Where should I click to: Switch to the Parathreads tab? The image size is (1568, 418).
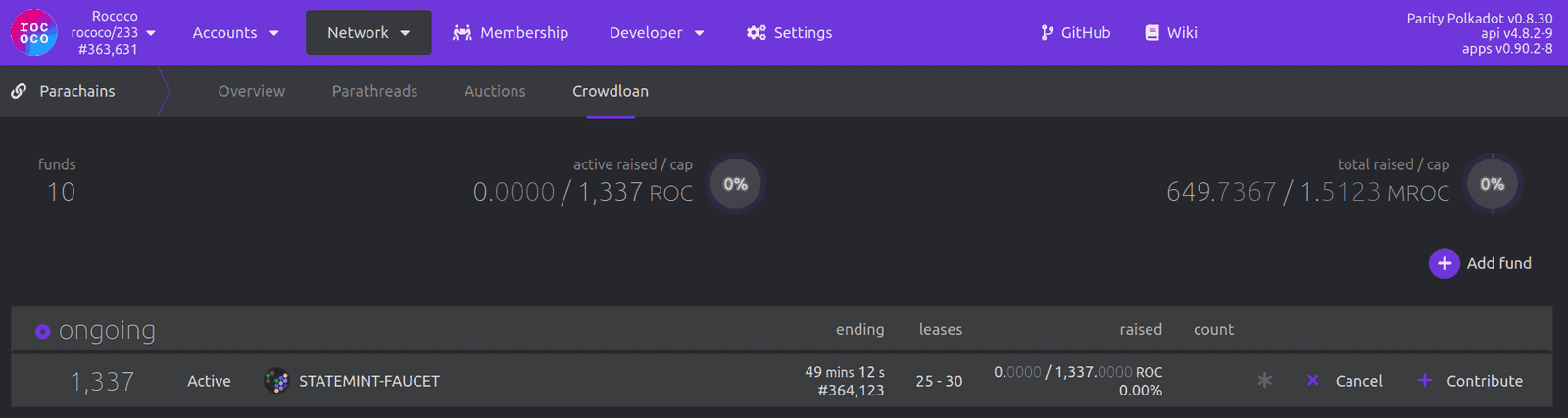pyautogui.click(x=374, y=91)
